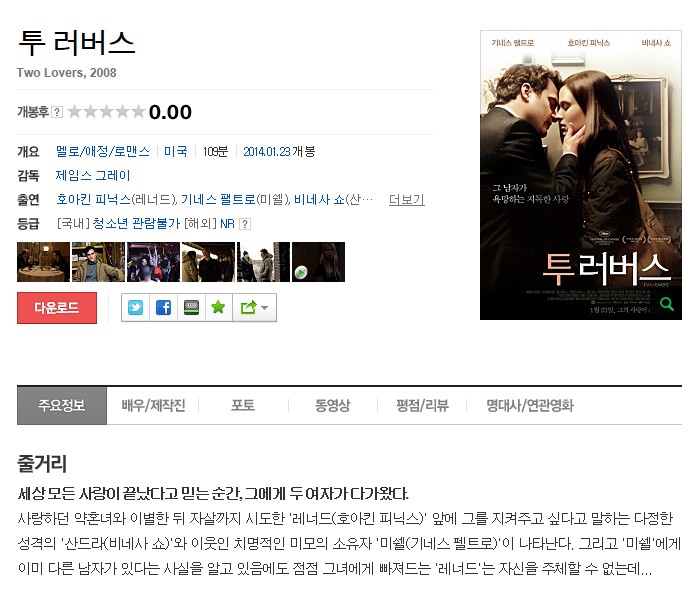Expand cast list with 더보기
The height and width of the screenshot is (595, 699).
(407, 200)
